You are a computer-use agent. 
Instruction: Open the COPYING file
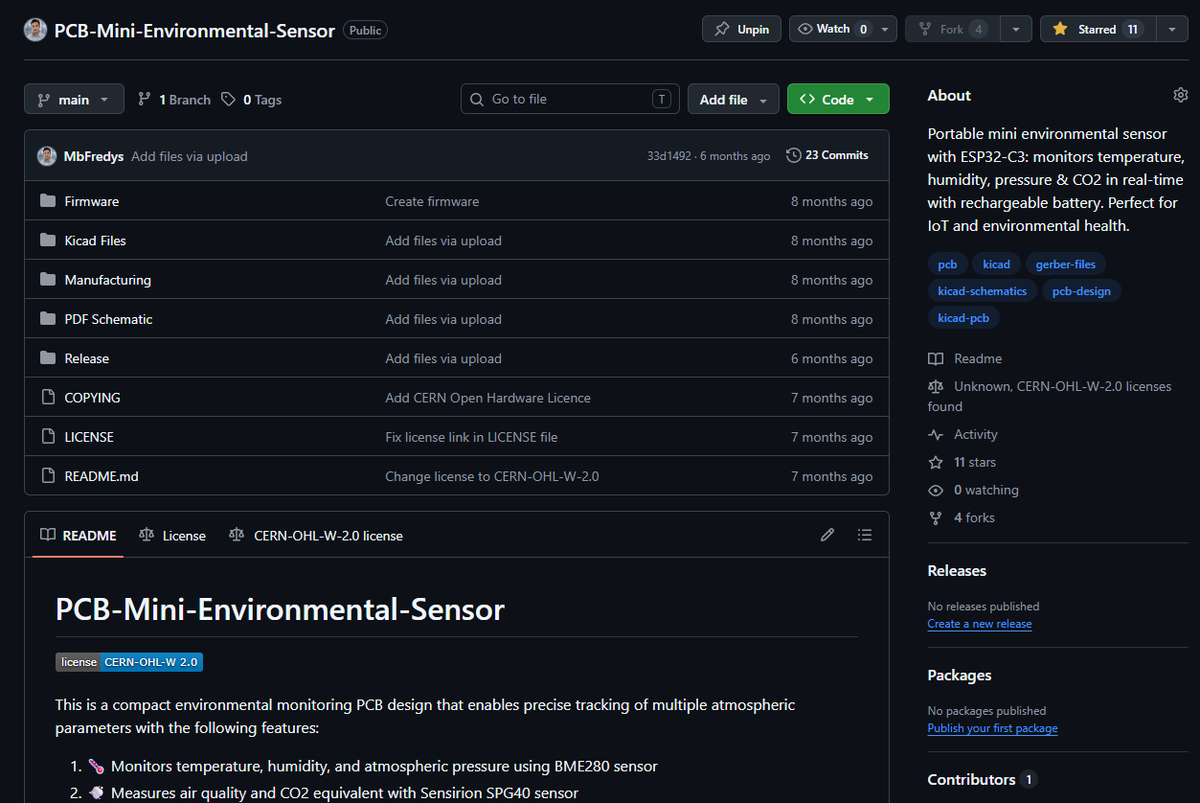click(x=92, y=398)
